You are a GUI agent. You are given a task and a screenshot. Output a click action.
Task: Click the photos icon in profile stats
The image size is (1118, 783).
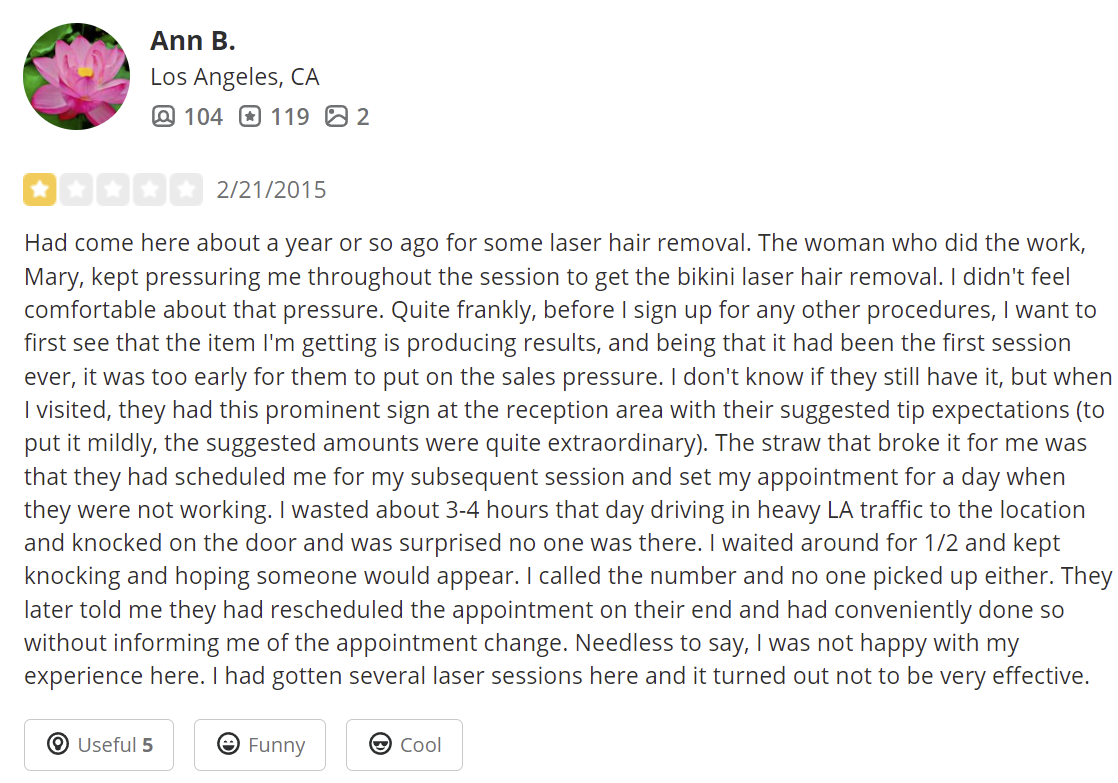click(x=337, y=117)
